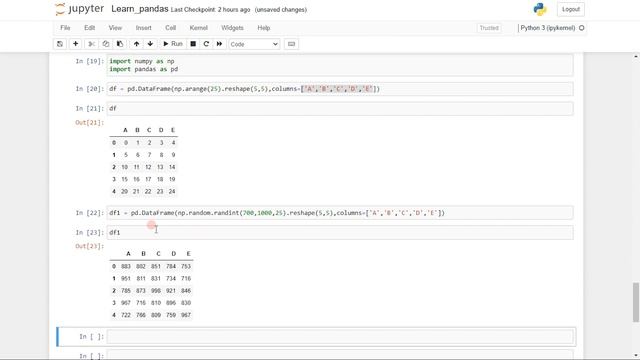Click the In [23] df1 cell
640x360 pixels.
pyautogui.click(x=340, y=233)
